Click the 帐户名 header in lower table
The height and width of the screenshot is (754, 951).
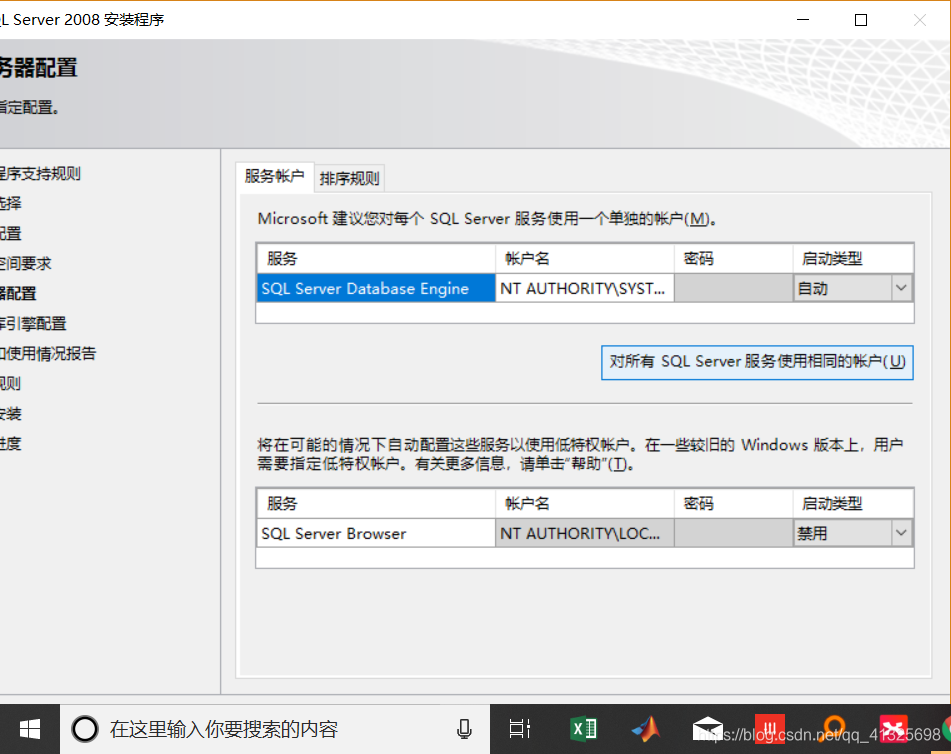tap(585, 503)
